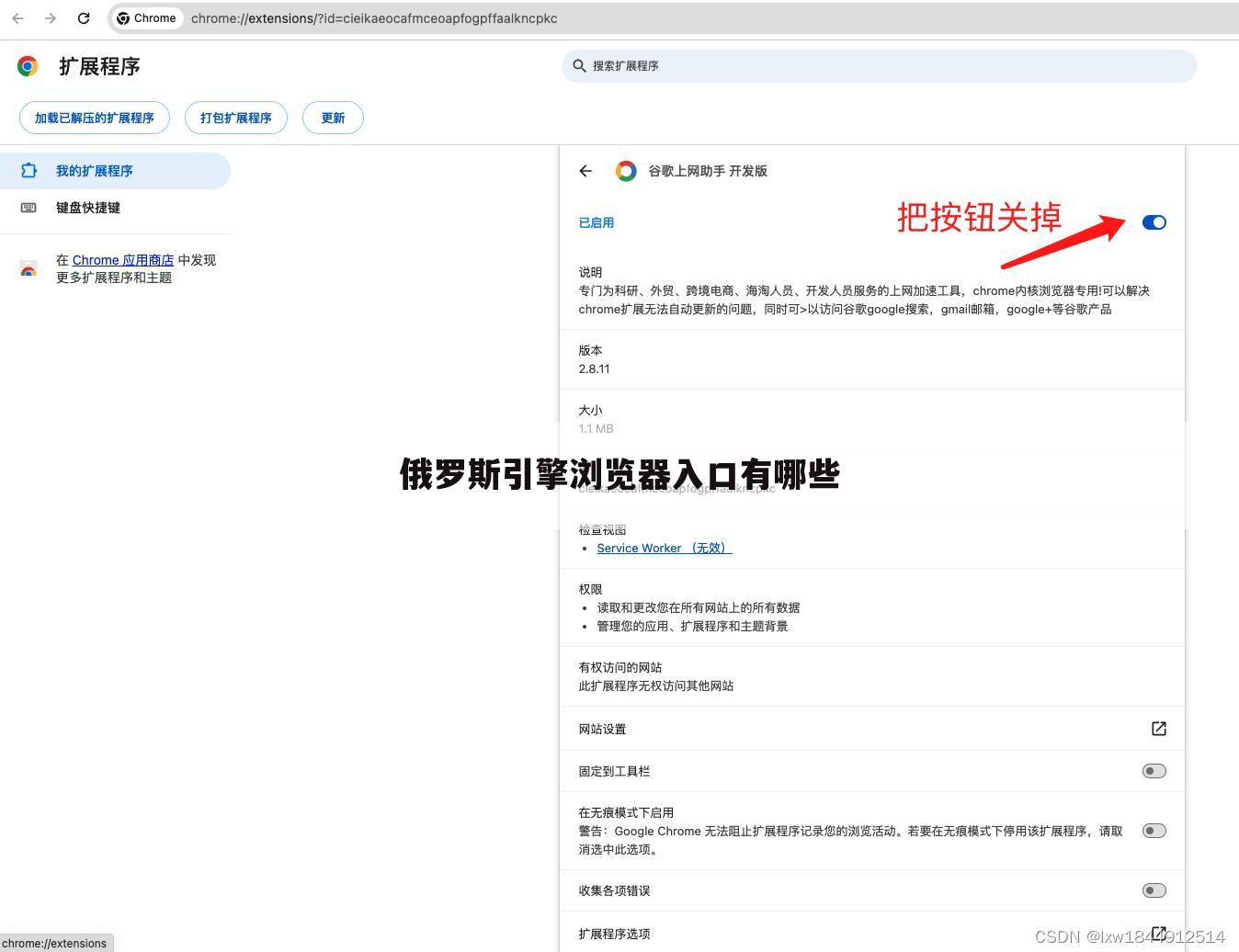The height and width of the screenshot is (952, 1239).
Task: Click the 扩展程序选项 row label
Action: click(x=614, y=934)
